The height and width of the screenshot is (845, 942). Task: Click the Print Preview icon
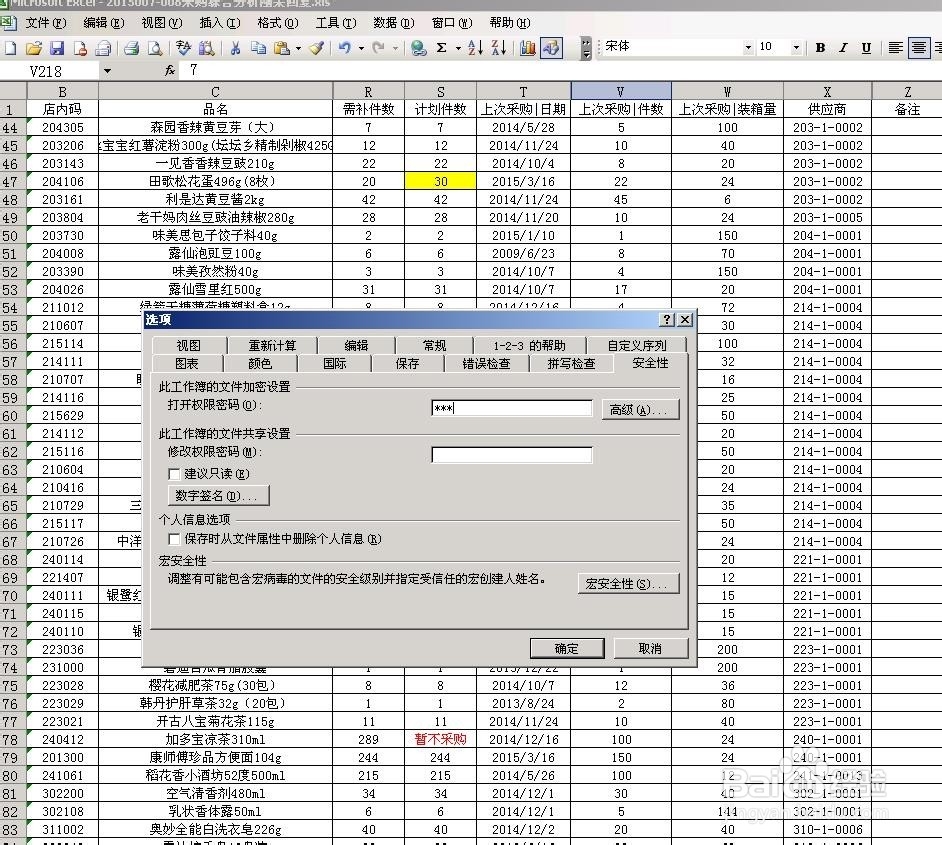[156, 47]
